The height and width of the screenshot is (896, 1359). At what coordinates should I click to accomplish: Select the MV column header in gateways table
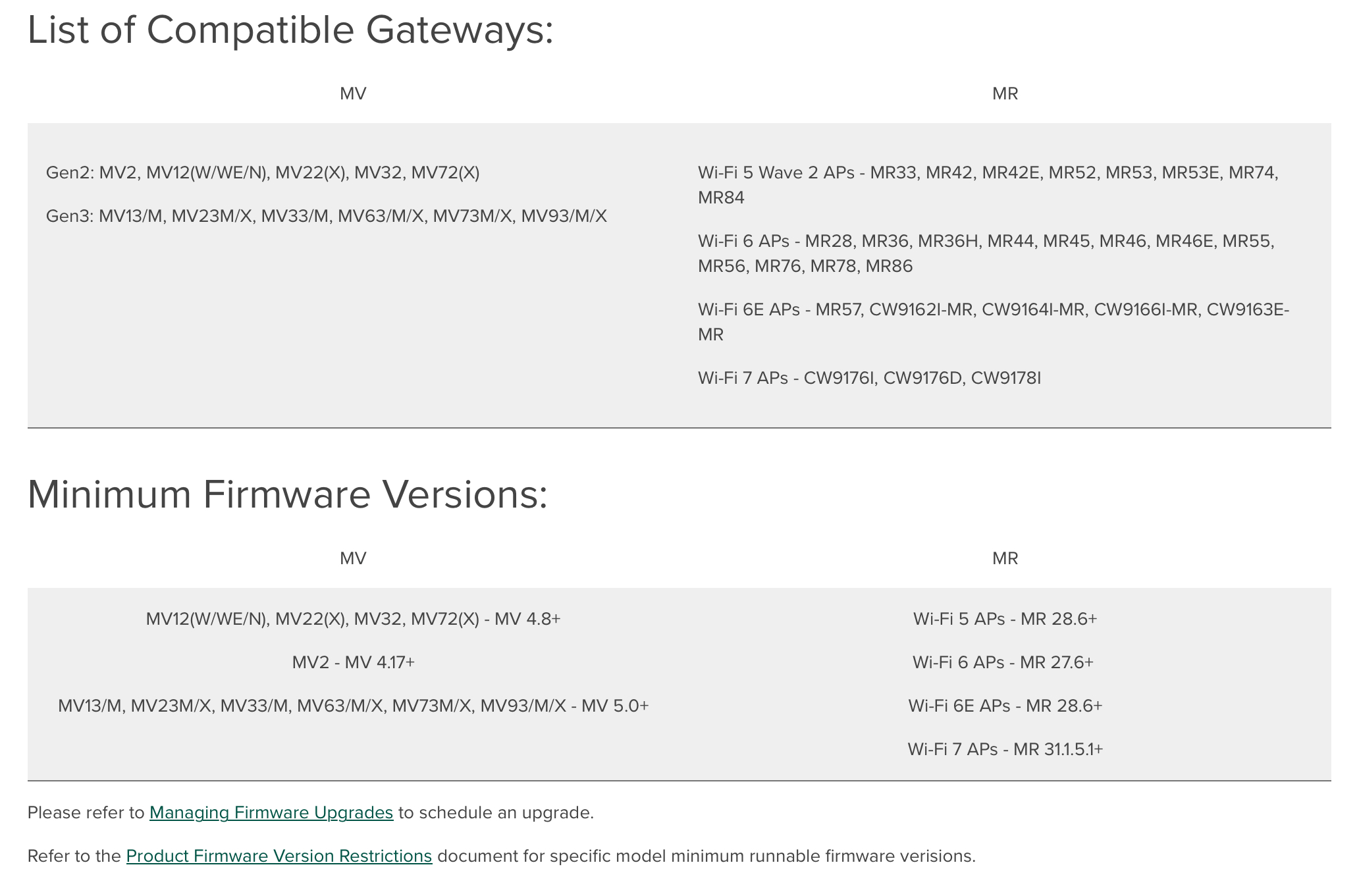click(x=352, y=93)
